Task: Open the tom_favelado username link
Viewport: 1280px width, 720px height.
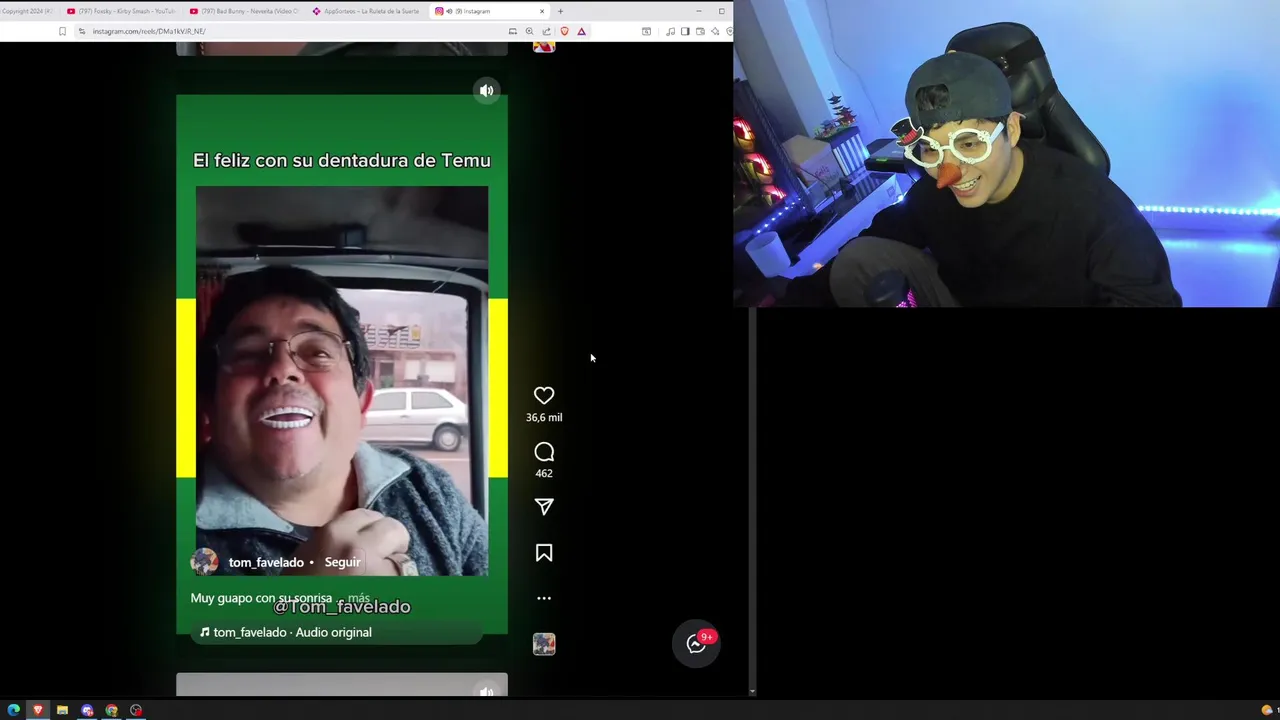Action: [x=266, y=562]
